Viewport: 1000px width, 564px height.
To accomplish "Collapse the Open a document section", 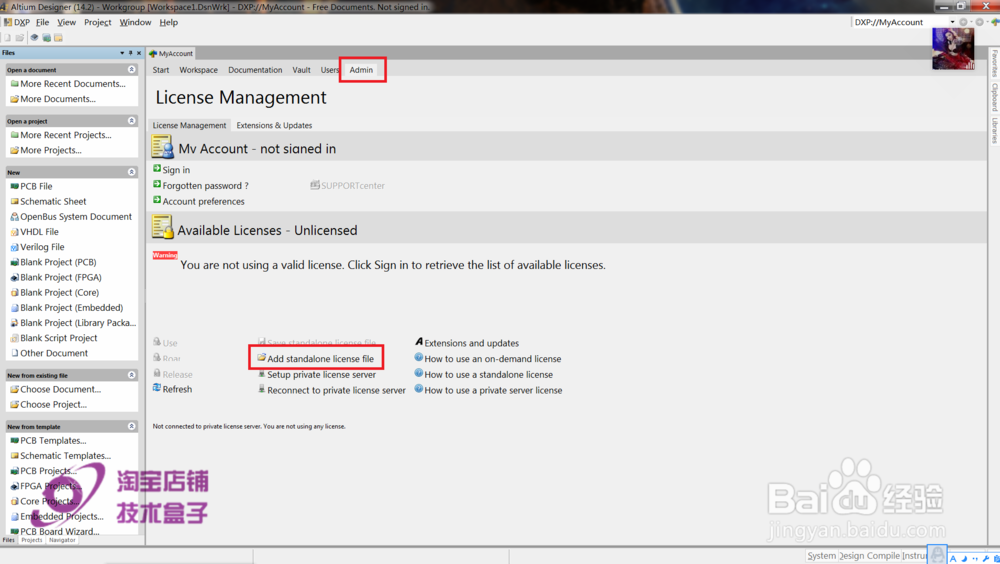I will point(131,70).
